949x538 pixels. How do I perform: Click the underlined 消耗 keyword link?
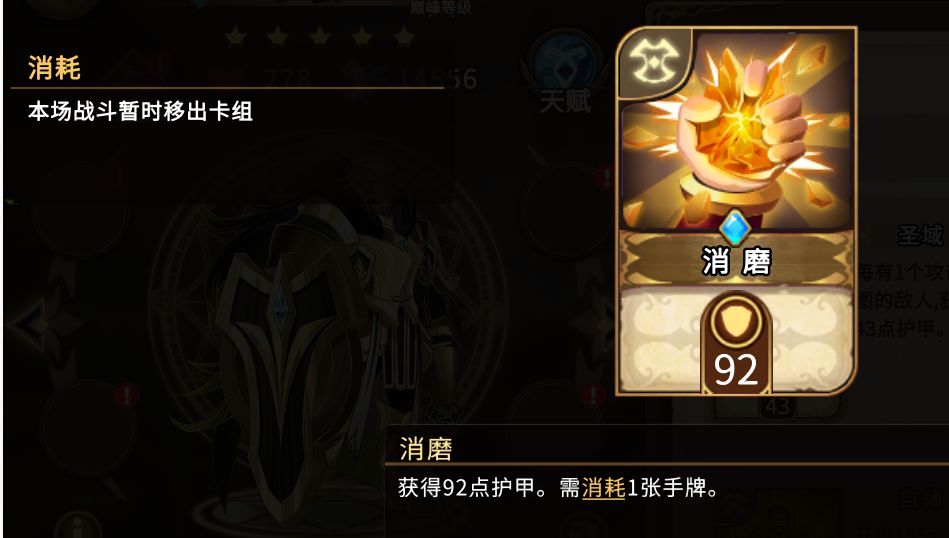pos(603,488)
